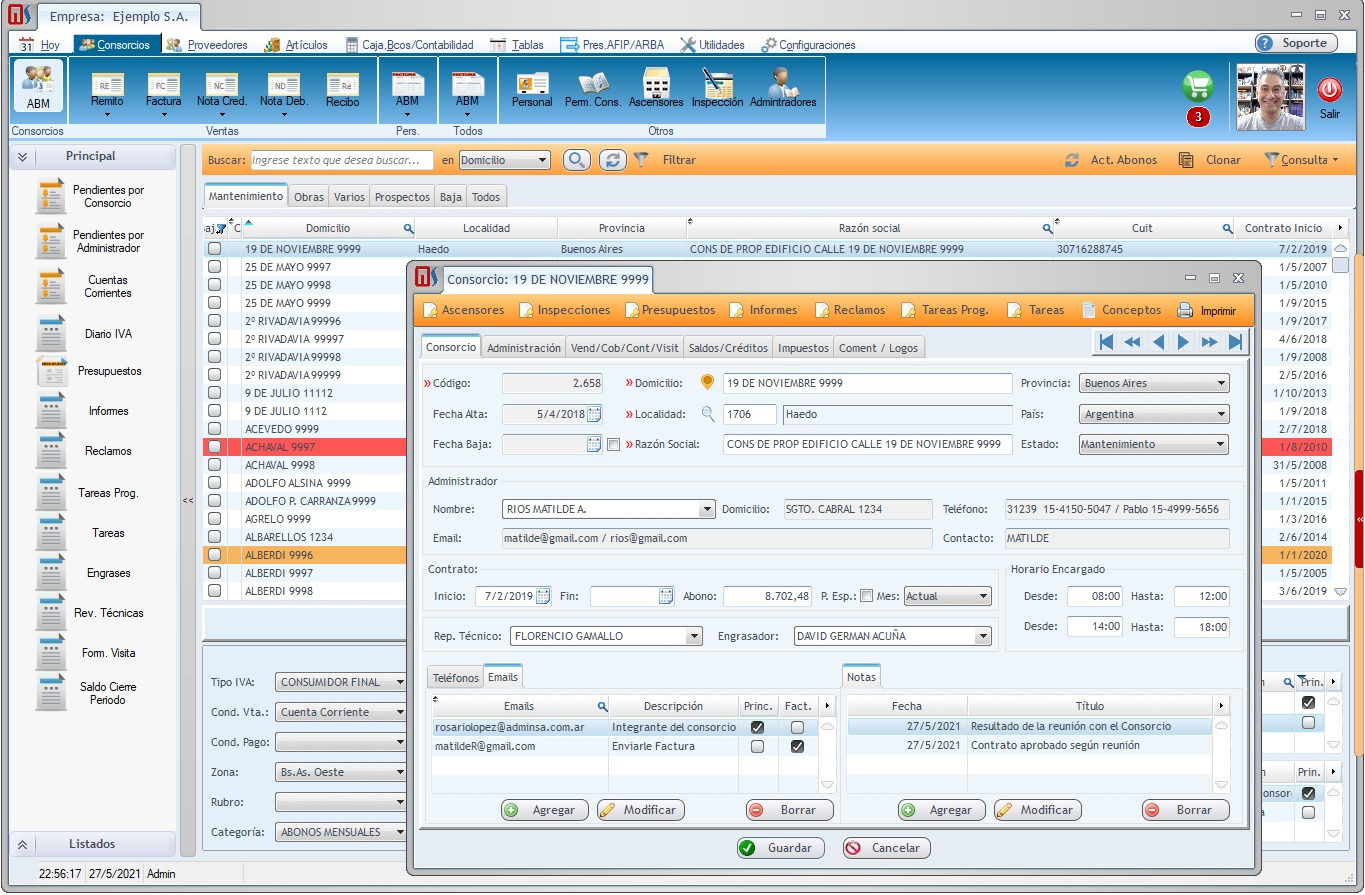Click the Imprimir printer icon
This screenshot has width=1365, height=895.
point(1185,310)
